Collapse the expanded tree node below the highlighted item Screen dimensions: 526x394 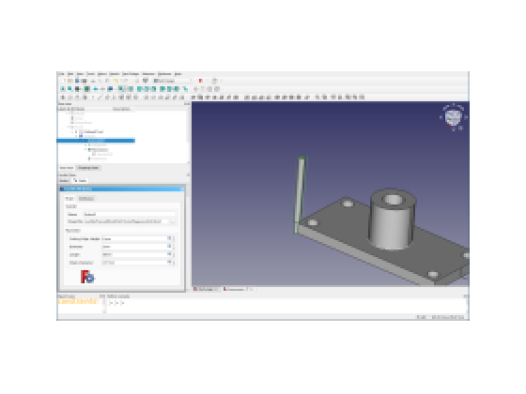coord(86,150)
